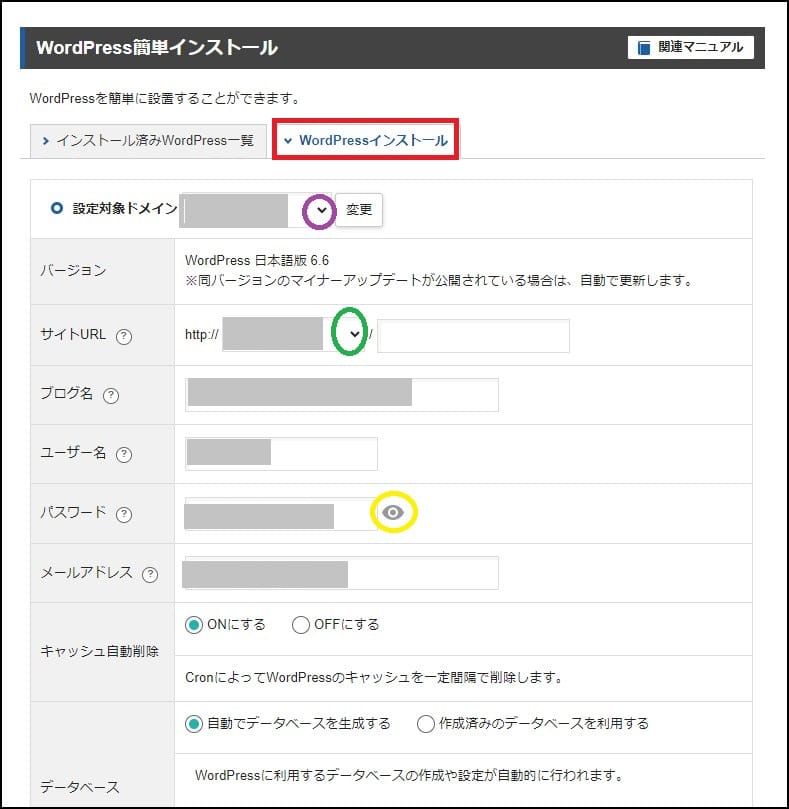Focus the メールアドレス input field
The width and height of the screenshot is (789, 809).
click(340, 573)
